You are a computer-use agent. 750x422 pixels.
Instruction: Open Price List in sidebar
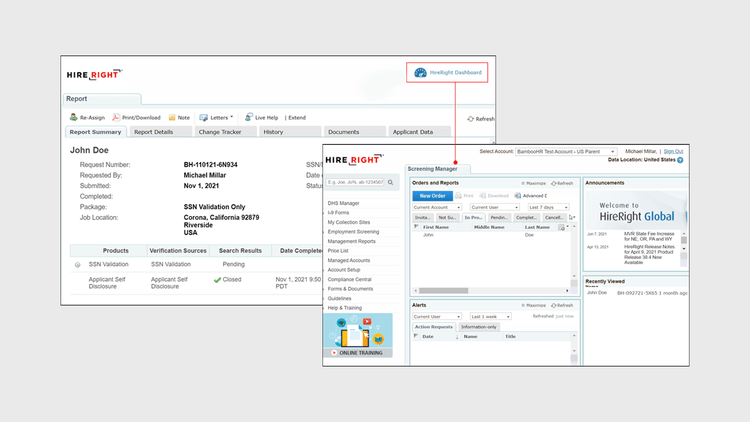pos(338,251)
